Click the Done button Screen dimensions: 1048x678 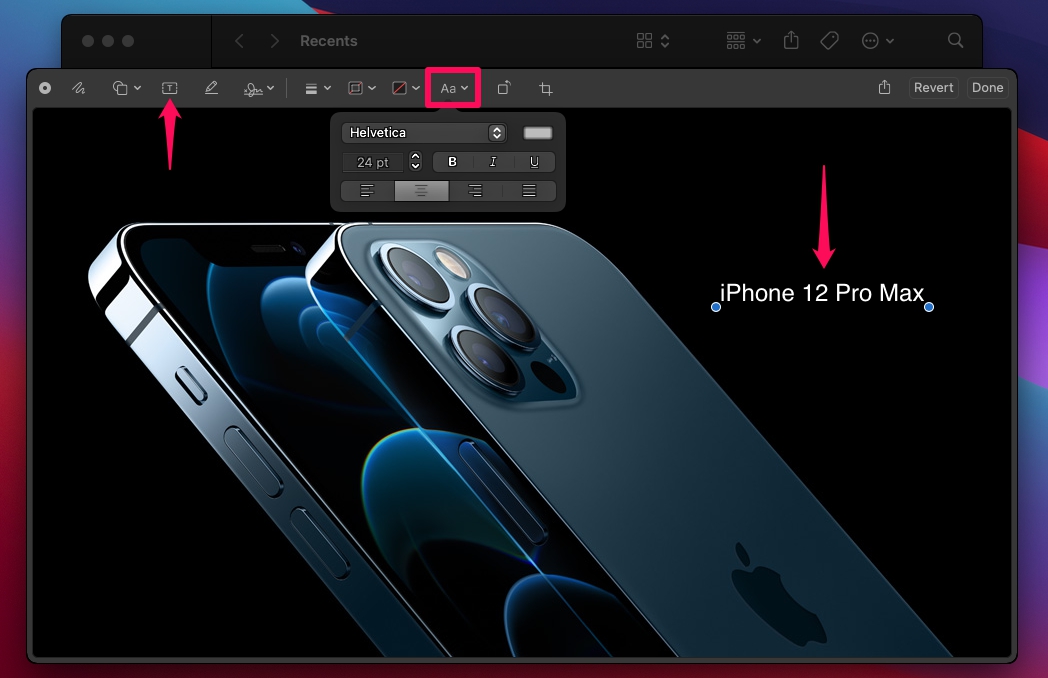(987, 88)
